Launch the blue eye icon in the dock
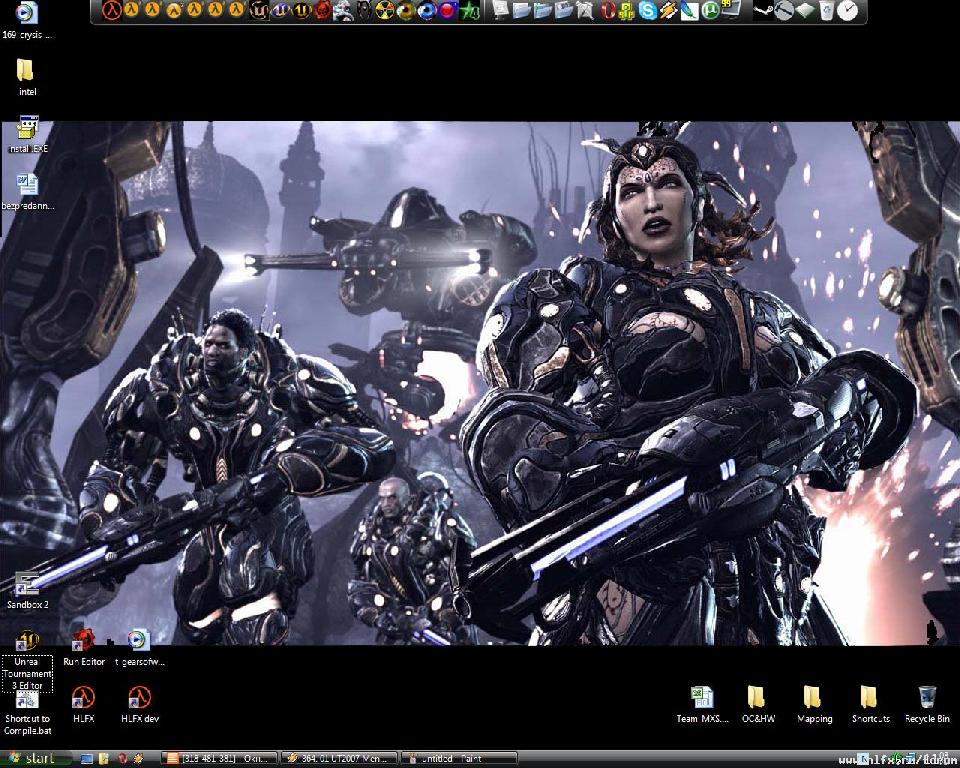 click(x=427, y=10)
